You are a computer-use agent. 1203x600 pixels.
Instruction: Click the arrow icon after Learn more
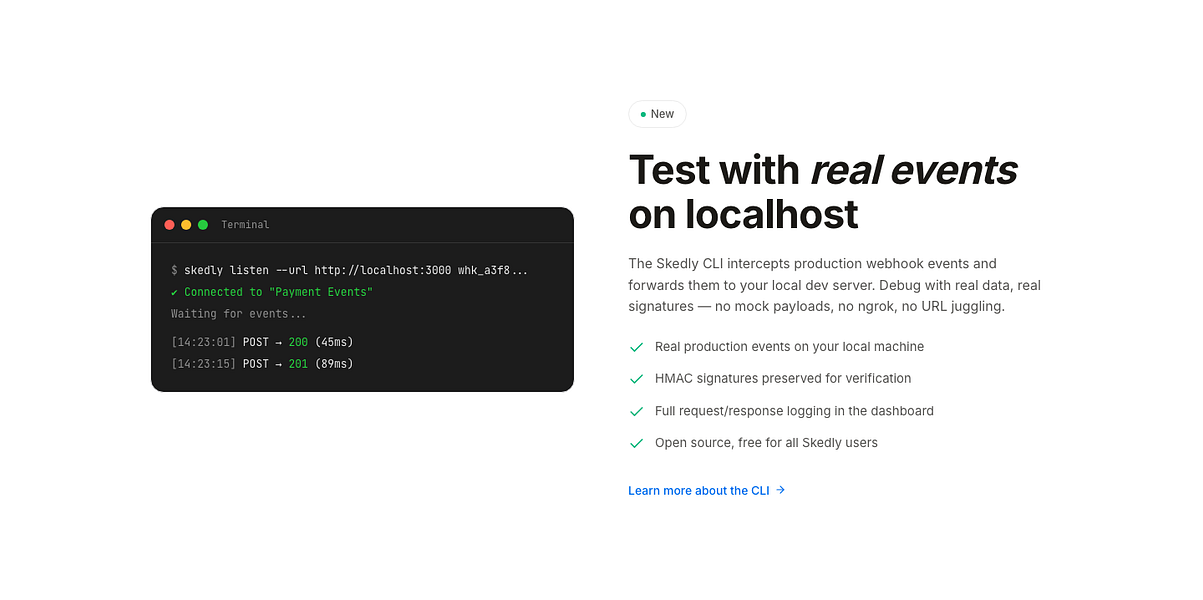tap(781, 490)
